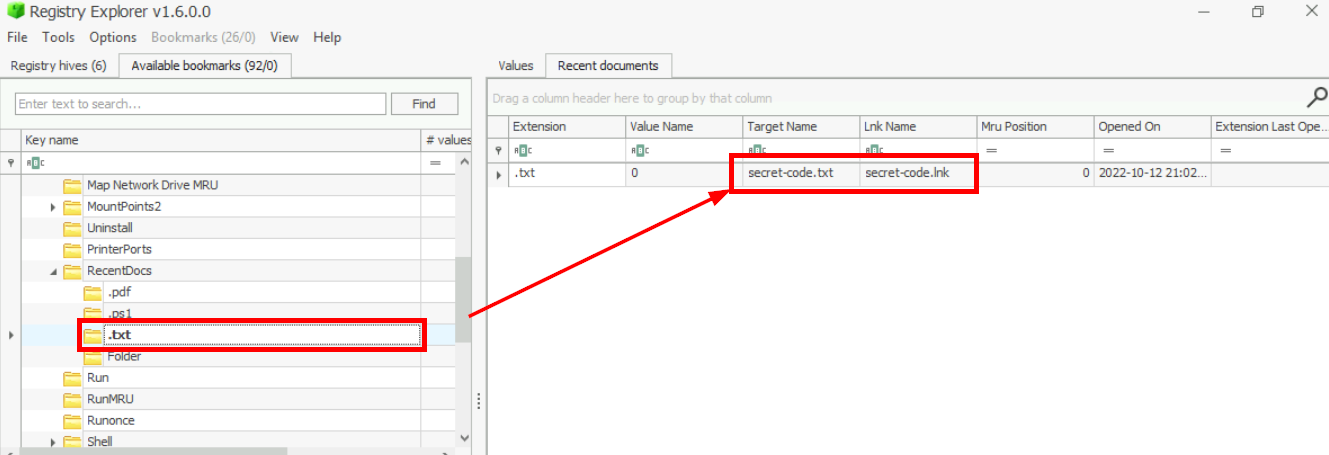Expand the Shell key
Screen dimensions: 1329x455
coord(53,441)
